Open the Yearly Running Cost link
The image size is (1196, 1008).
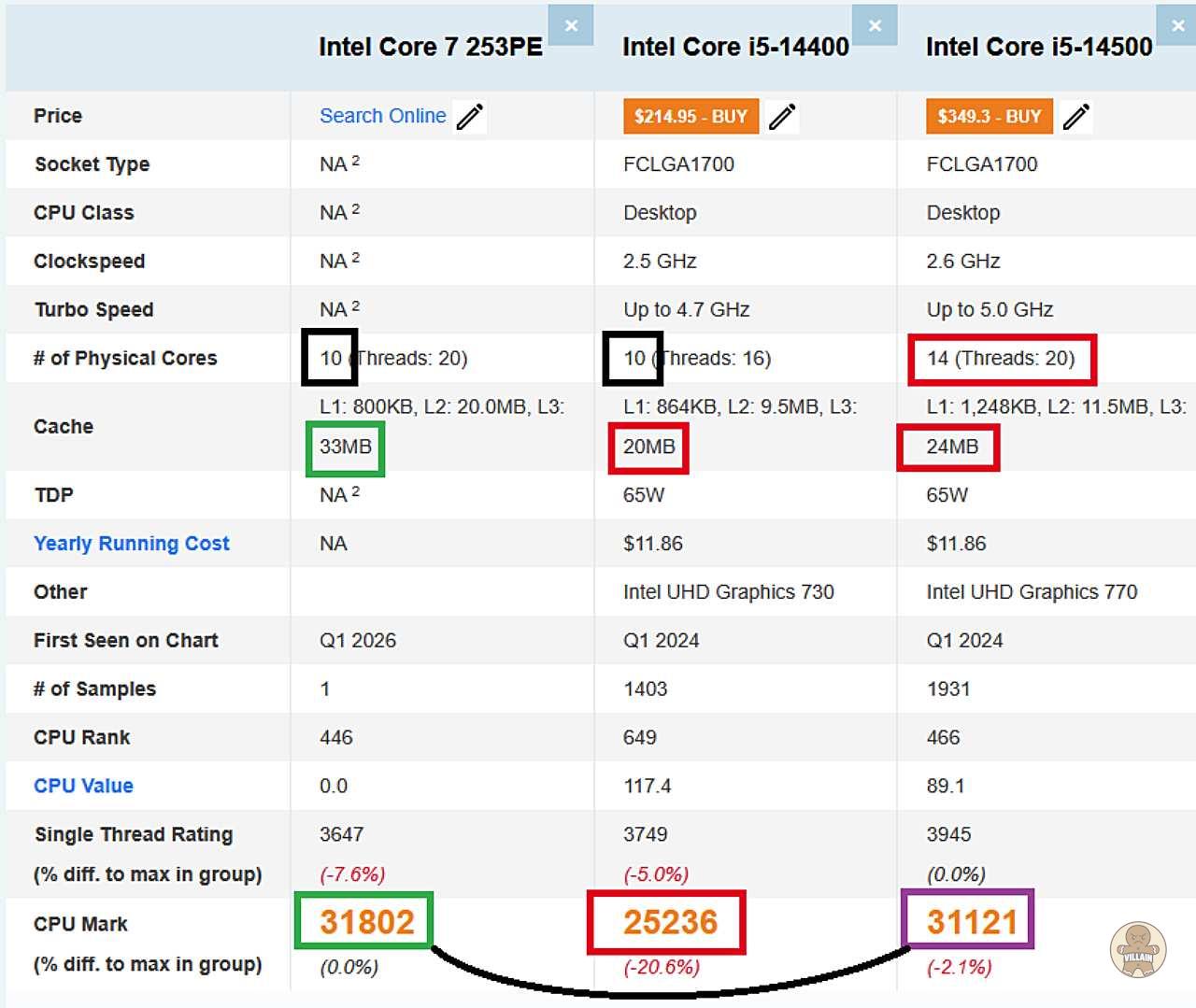tap(131, 544)
